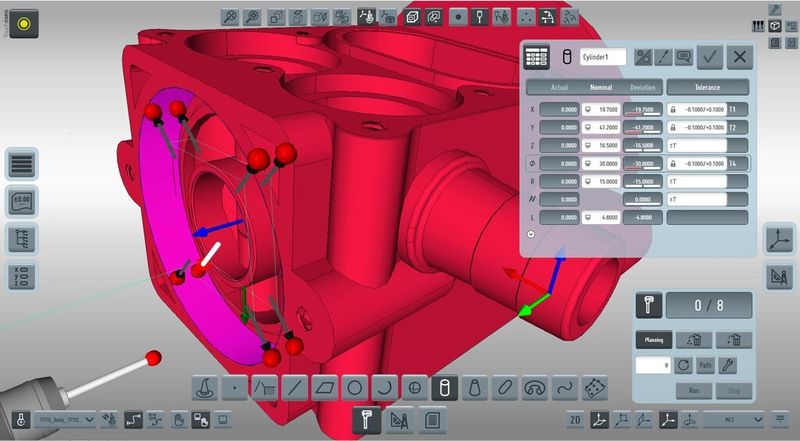Open the feature tree icon on left sidebar
This screenshot has height=441, width=800.
pyautogui.click(x=21, y=239)
